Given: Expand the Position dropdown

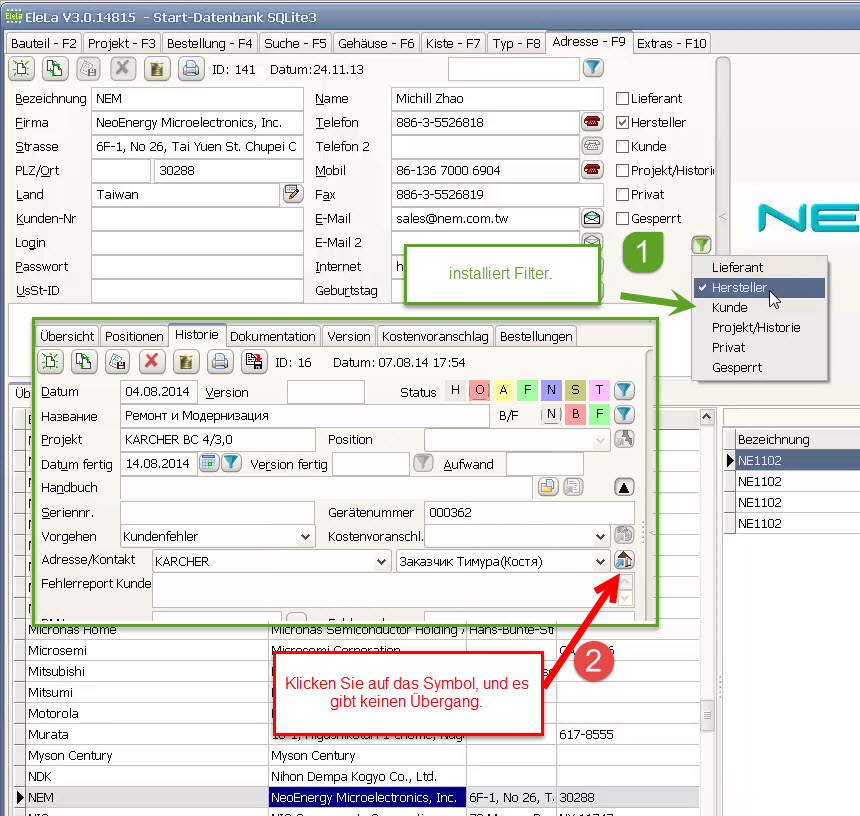Looking at the screenshot, I should pyautogui.click(x=601, y=440).
